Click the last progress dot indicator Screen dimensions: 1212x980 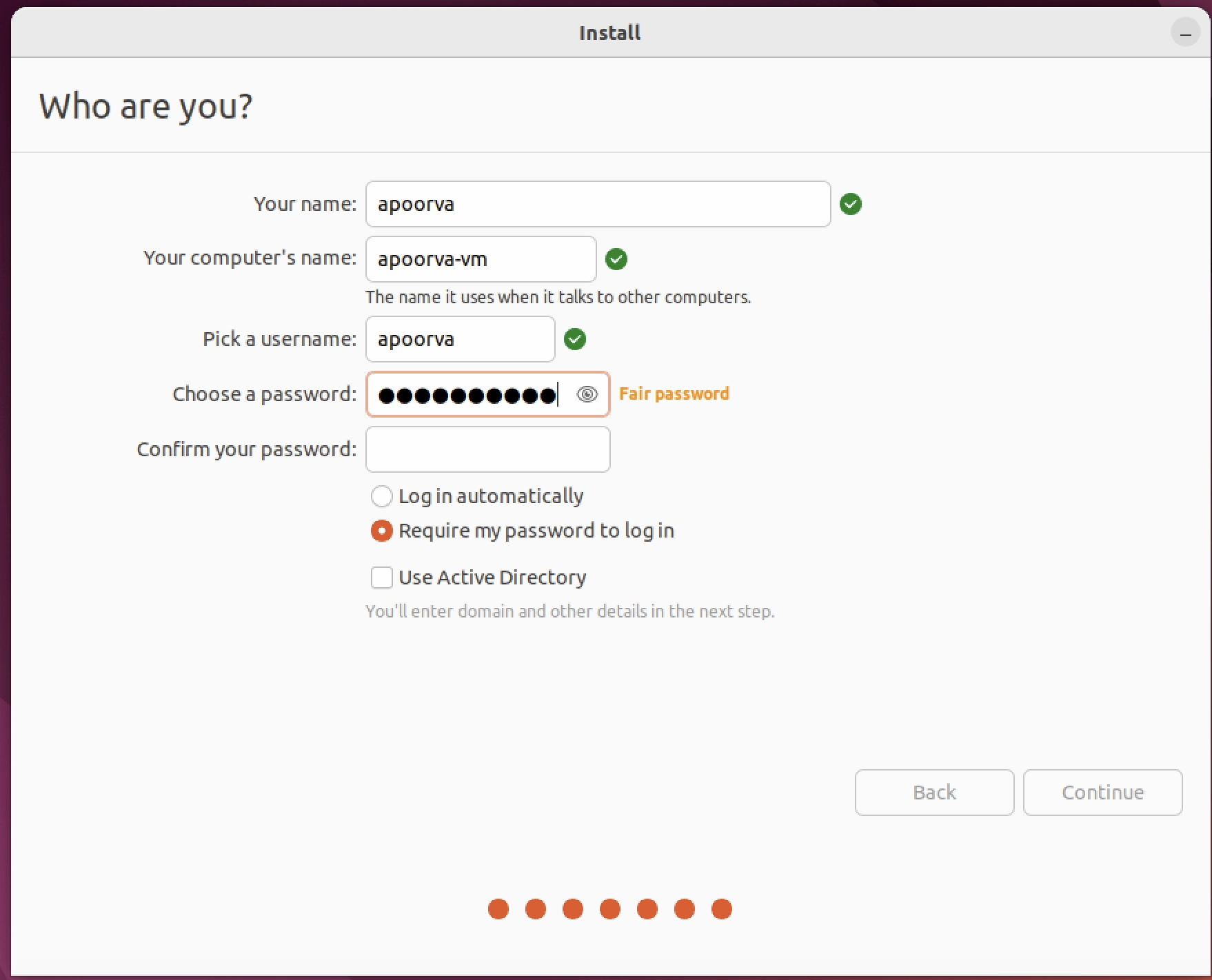[721, 909]
